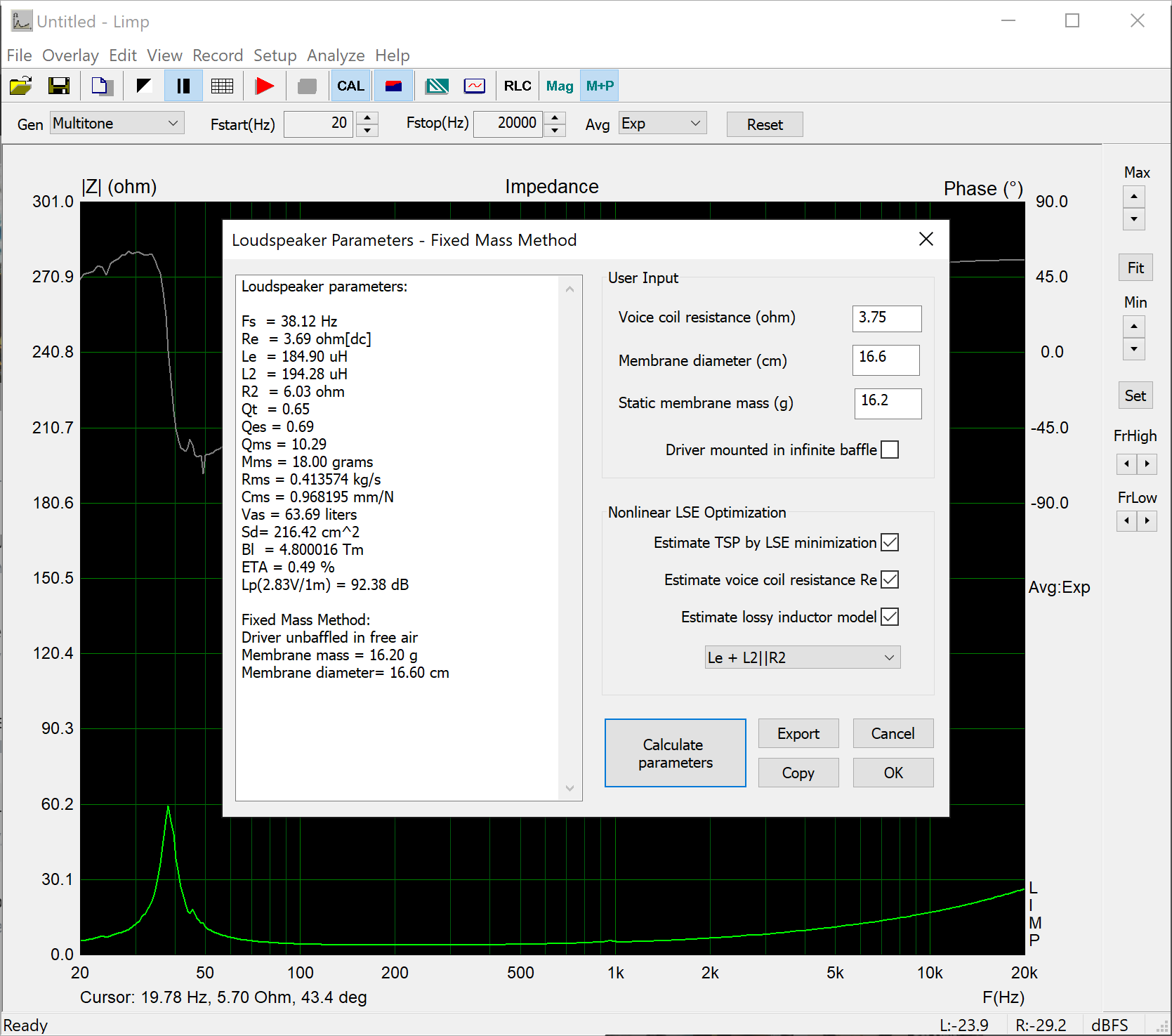
Task: Expand the Le + L2||R2 model dropdown
Action: pyautogui.click(x=802, y=657)
